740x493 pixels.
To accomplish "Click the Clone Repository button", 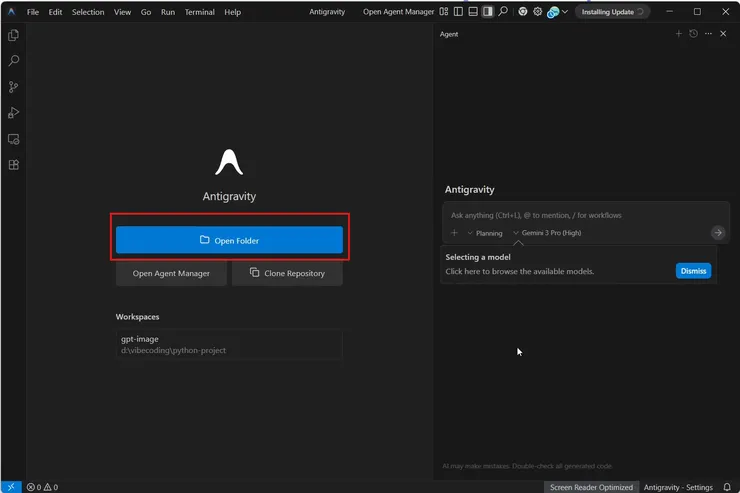I will point(287,273).
